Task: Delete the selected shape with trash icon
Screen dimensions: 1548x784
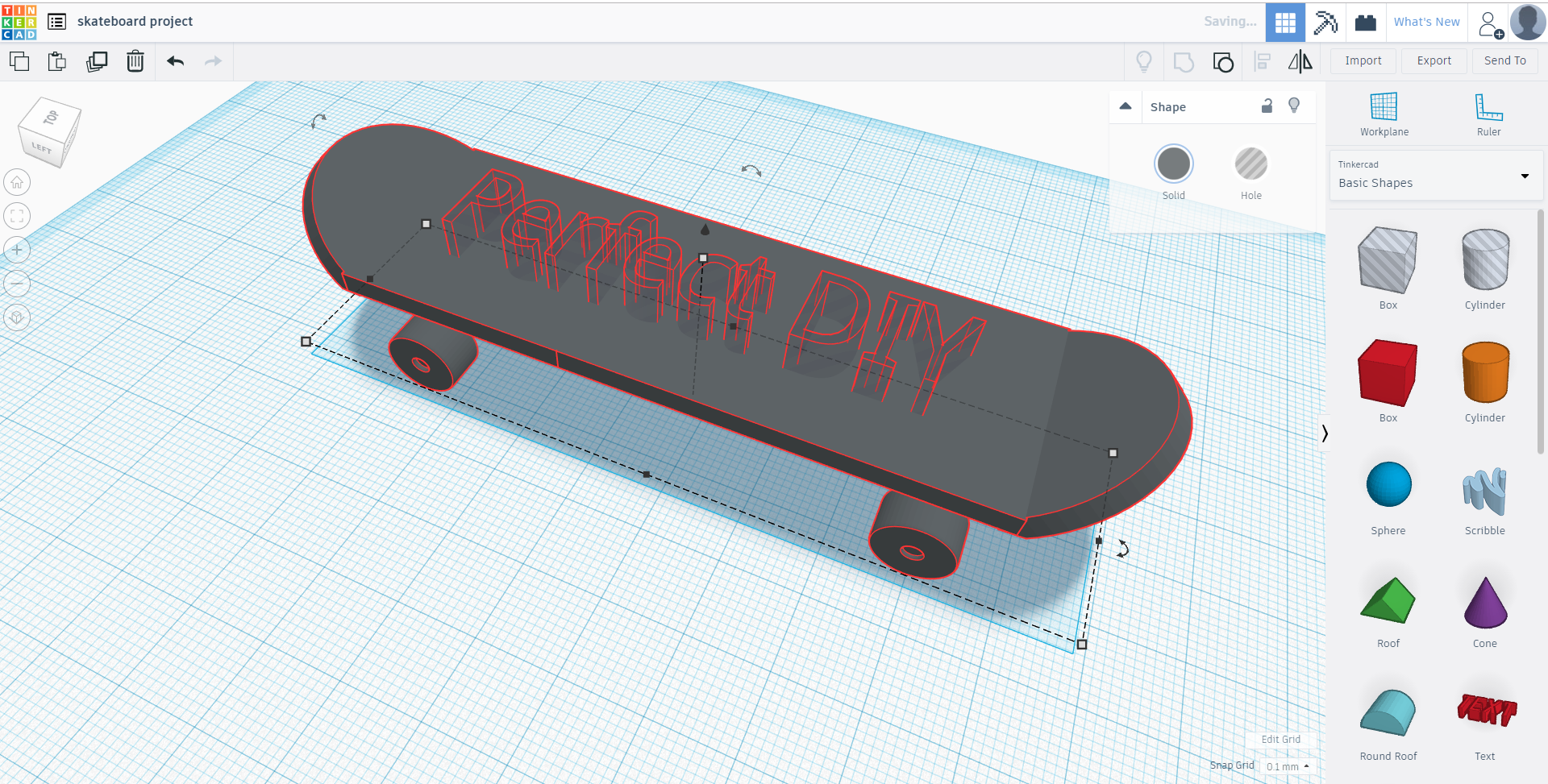Action: pyautogui.click(x=135, y=61)
